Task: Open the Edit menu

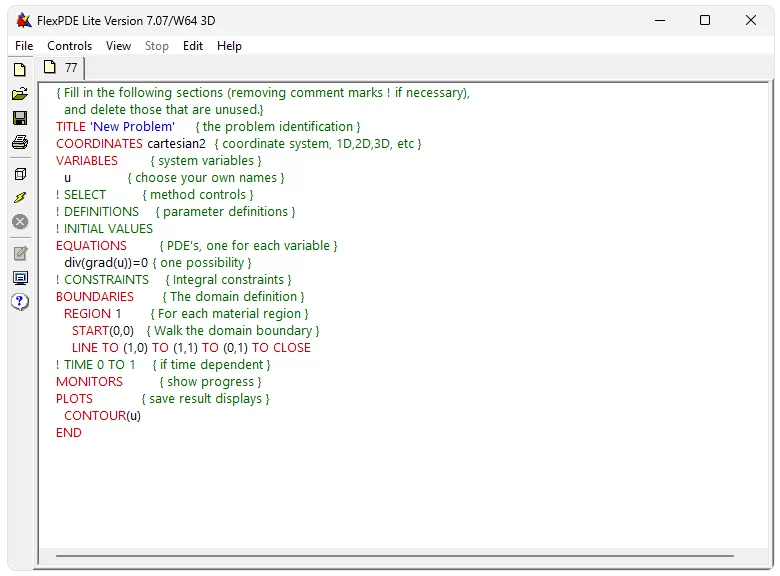Action: (193, 46)
